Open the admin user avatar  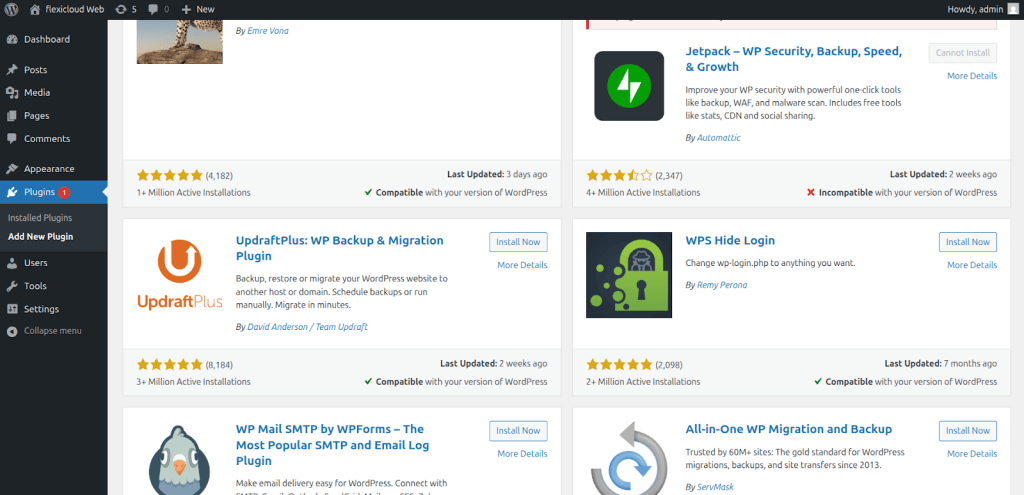(1013, 9)
